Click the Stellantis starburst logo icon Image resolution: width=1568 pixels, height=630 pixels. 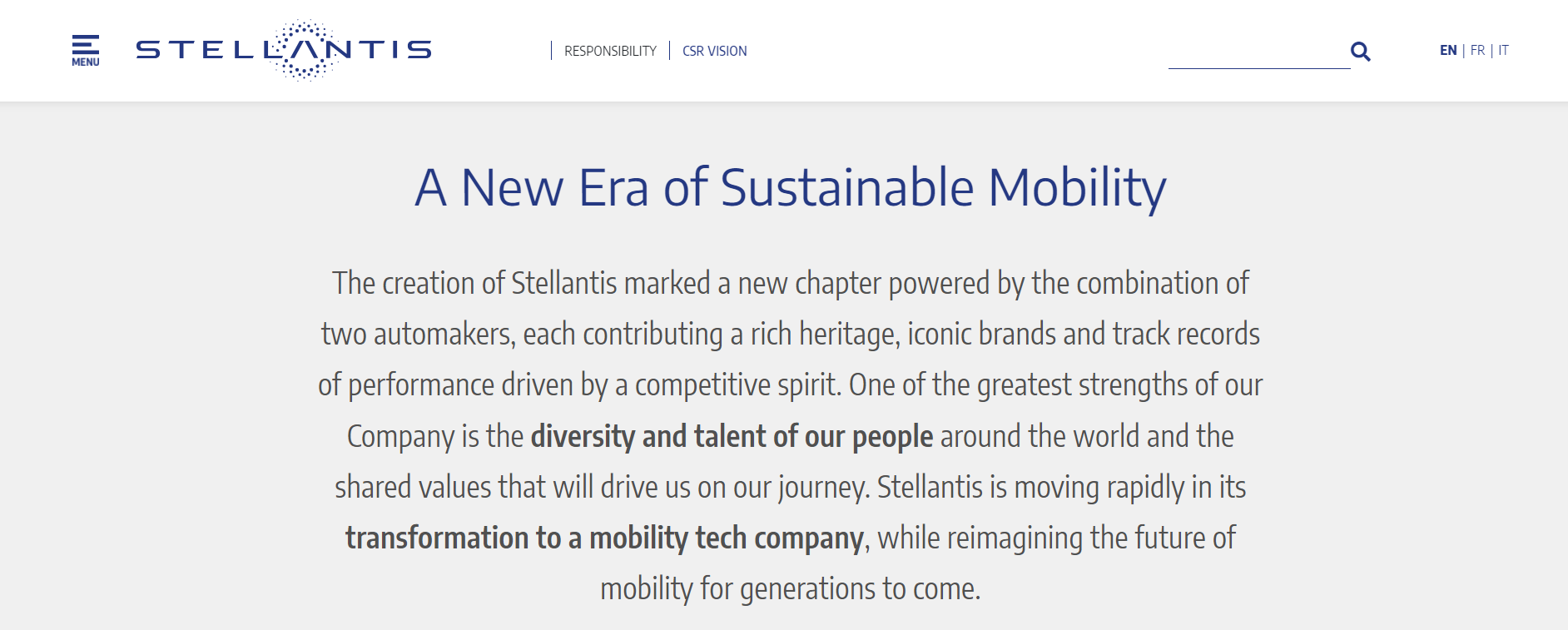pos(305,49)
